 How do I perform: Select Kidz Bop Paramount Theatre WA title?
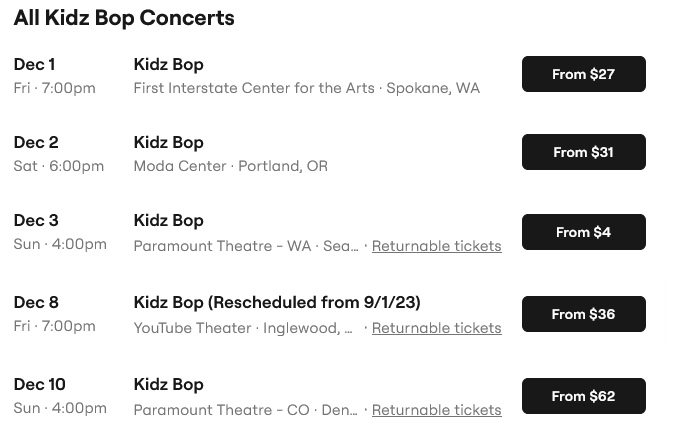coord(168,220)
